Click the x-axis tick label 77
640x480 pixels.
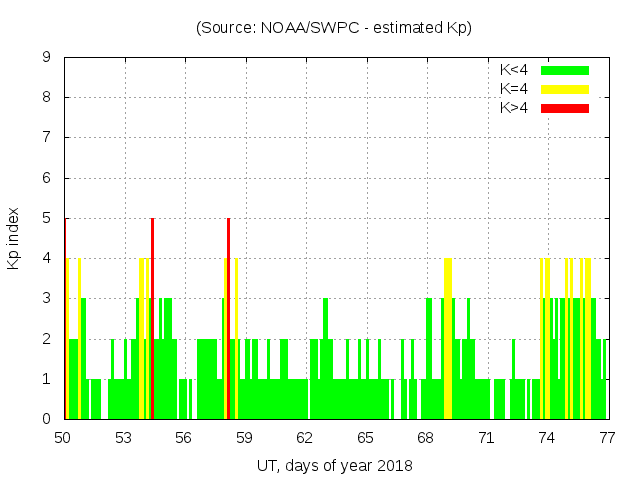(x=606, y=437)
